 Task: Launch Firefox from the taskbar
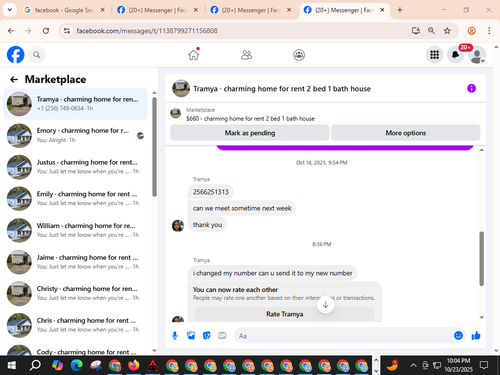[134, 366]
